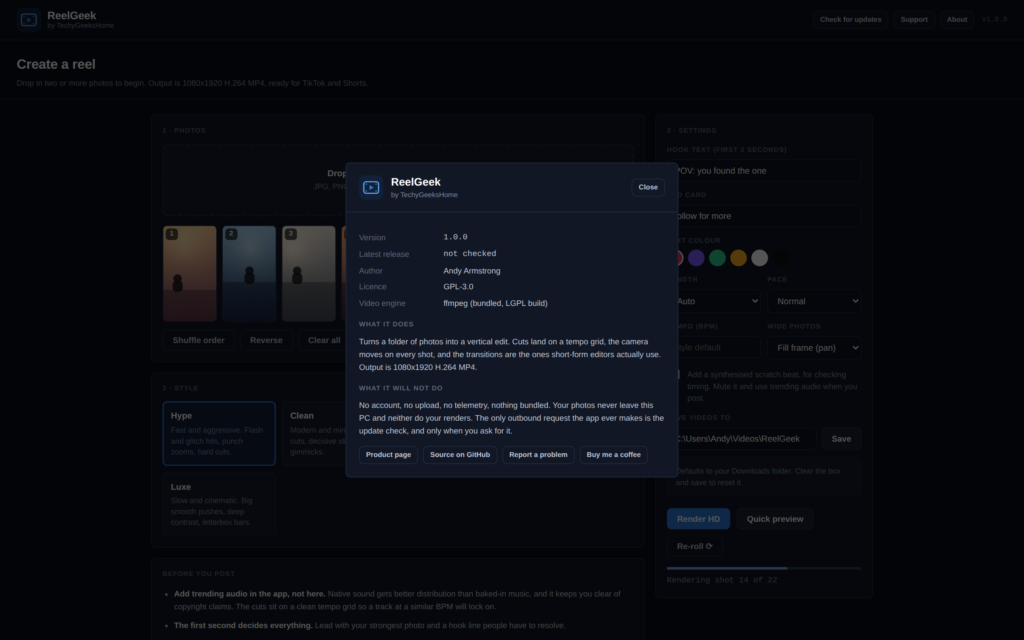Click the Reverse button
This screenshot has width=1024, height=640.
click(266, 340)
